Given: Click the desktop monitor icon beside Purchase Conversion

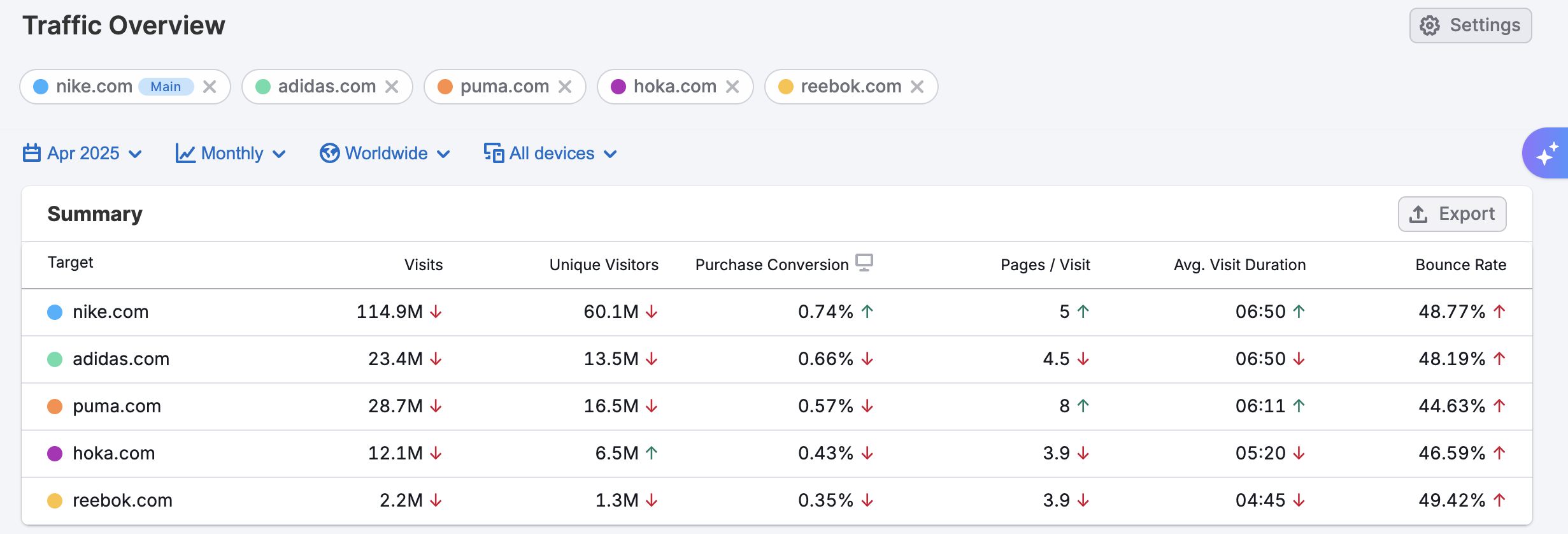Looking at the screenshot, I should 864,263.
